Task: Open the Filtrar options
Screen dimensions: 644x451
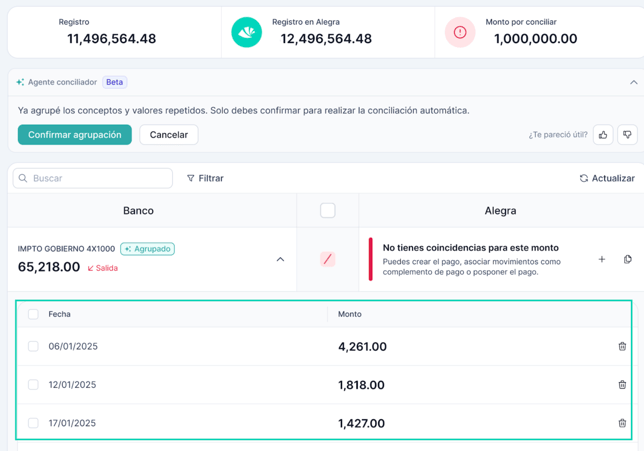Action: click(205, 178)
